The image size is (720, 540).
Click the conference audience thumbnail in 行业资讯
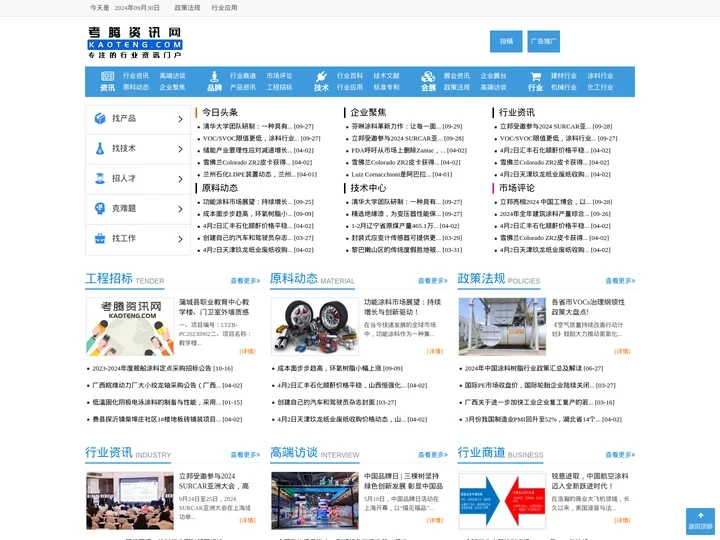click(x=130, y=501)
